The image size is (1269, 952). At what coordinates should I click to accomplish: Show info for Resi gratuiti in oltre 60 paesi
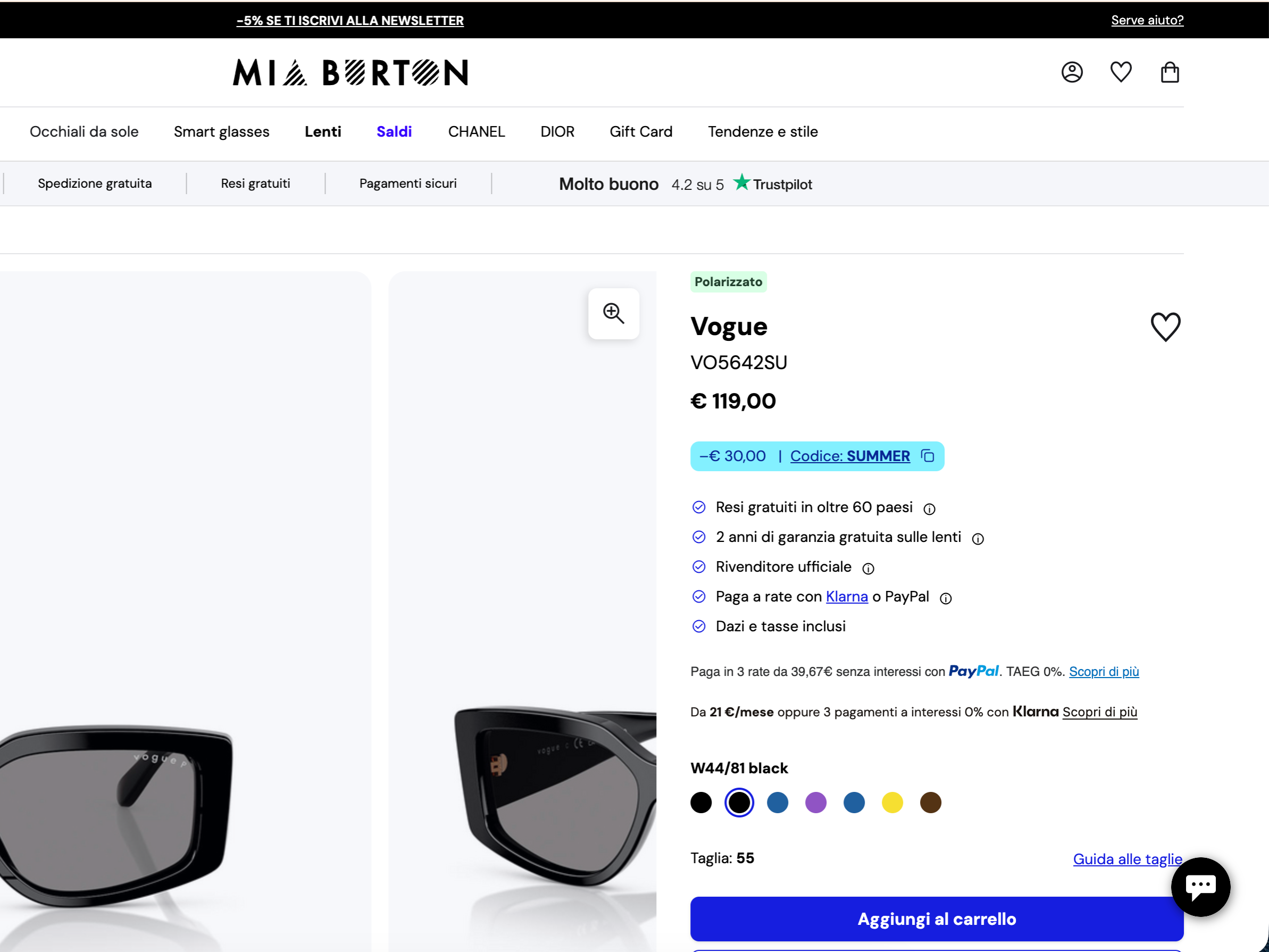click(x=929, y=509)
